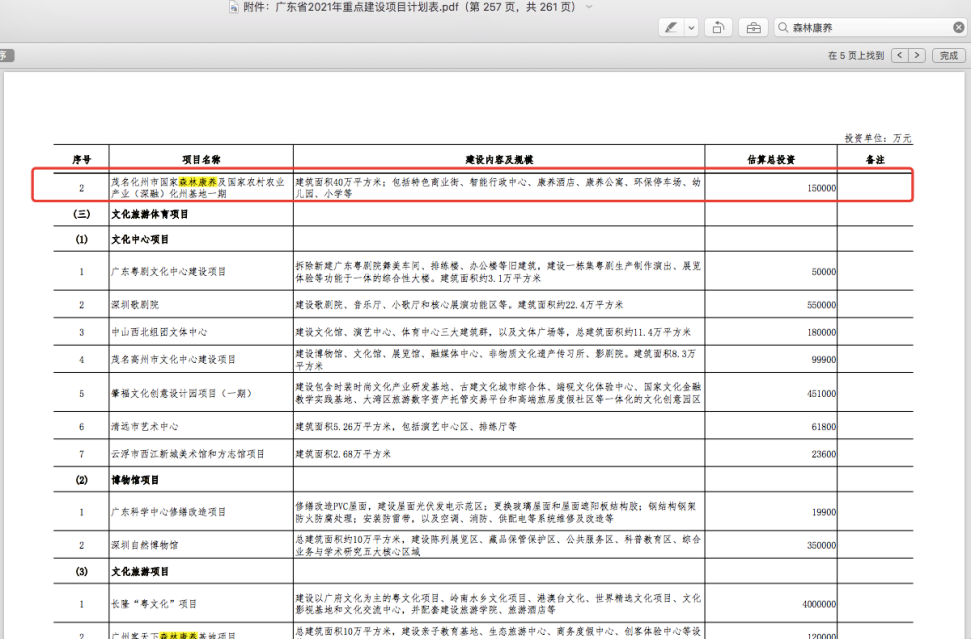Click project name 深圳歌剧院

click(135, 305)
